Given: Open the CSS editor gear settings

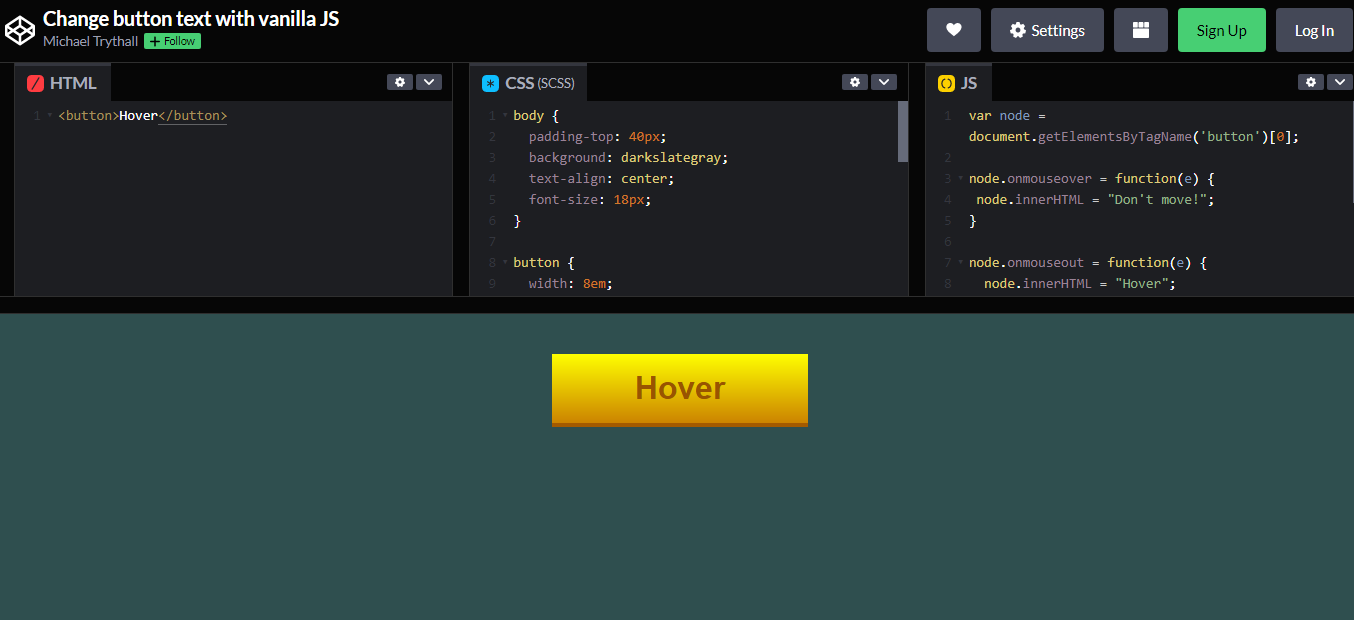Looking at the screenshot, I should [855, 82].
